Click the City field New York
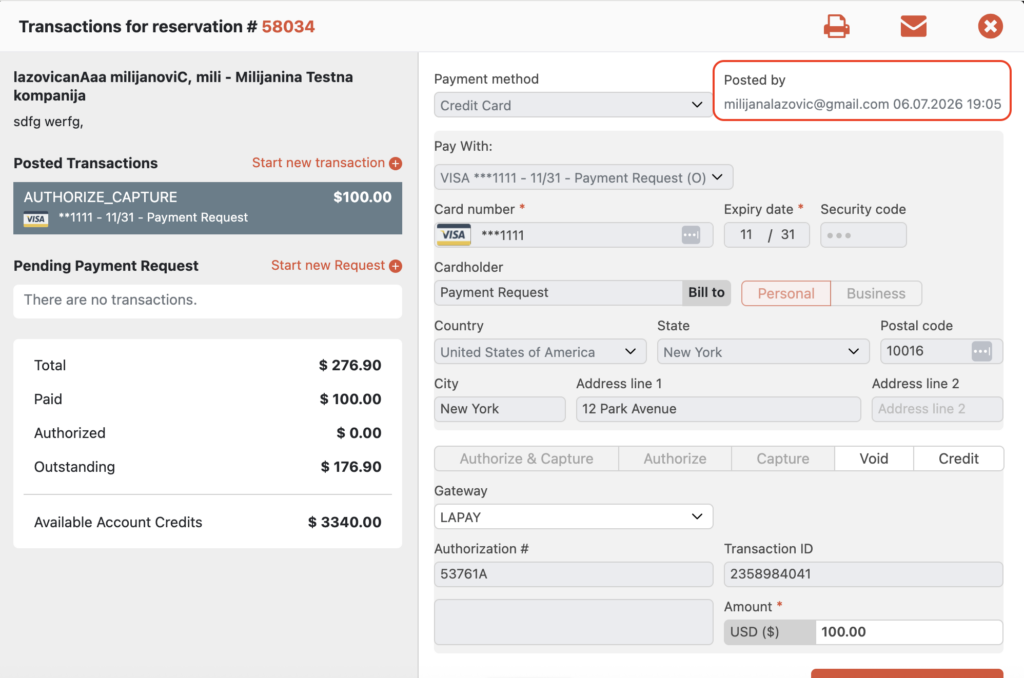The width and height of the screenshot is (1024, 678). [500, 409]
